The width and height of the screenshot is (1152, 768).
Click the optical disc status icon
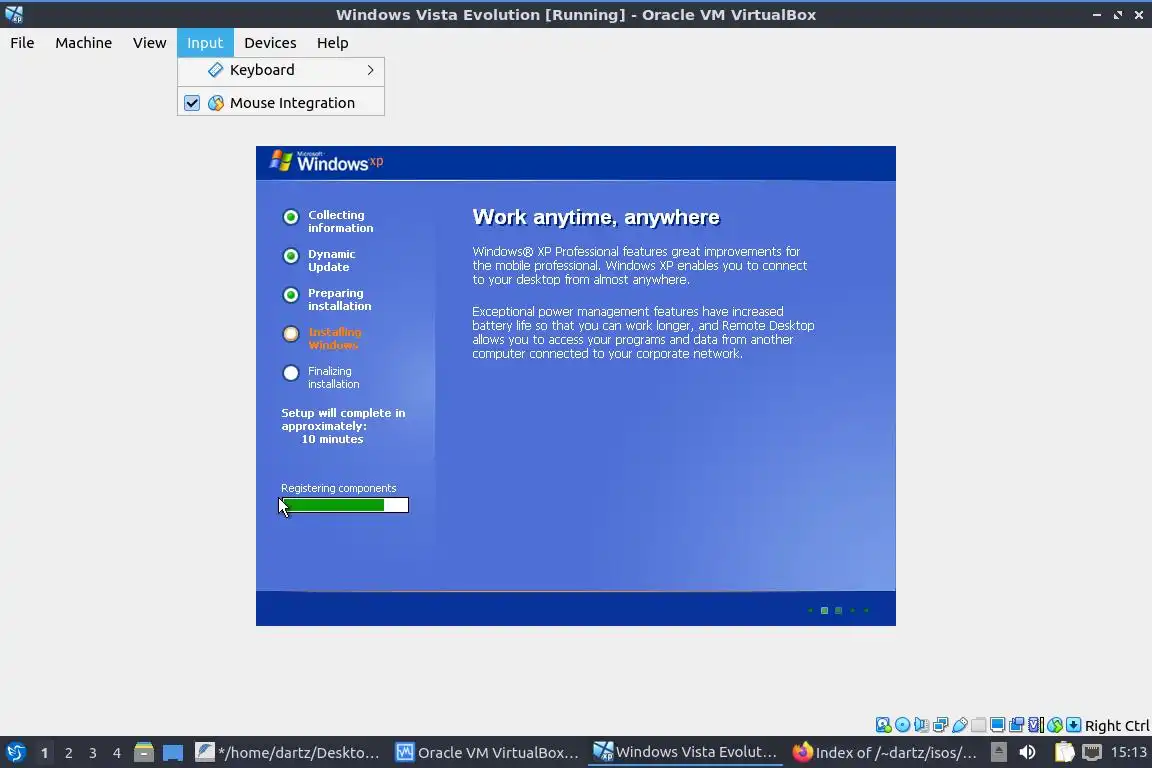pos(902,725)
